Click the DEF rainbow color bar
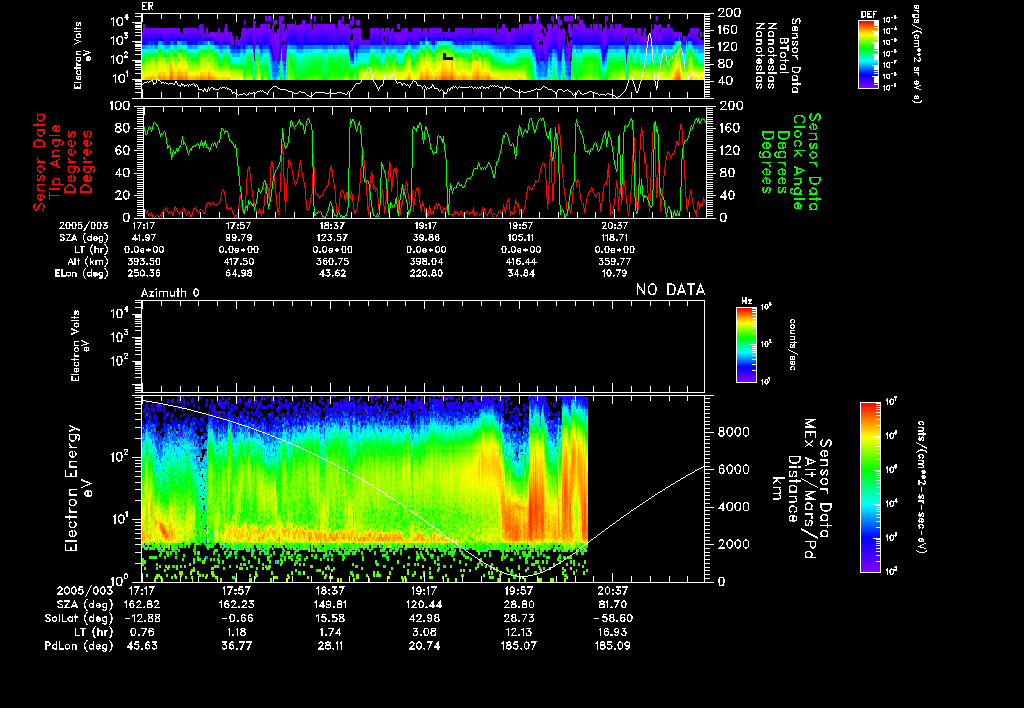 coord(868,54)
